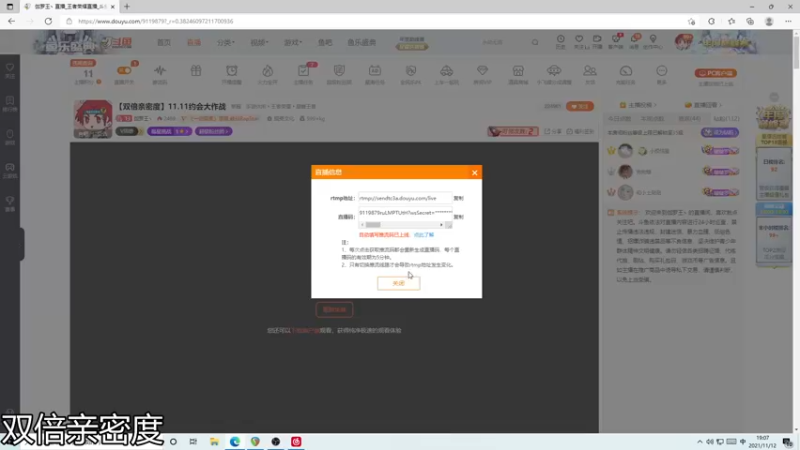Open the 主播投稿 link
The width and height of the screenshot is (800, 450).
click(638, 105)
